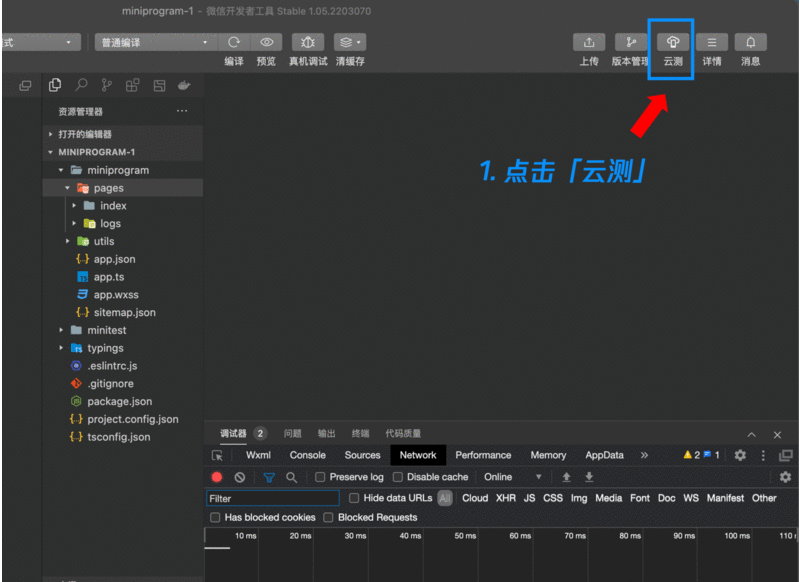Switch to the Console tab
This screenshot has height=582, width=800.
tap(308, 455)
